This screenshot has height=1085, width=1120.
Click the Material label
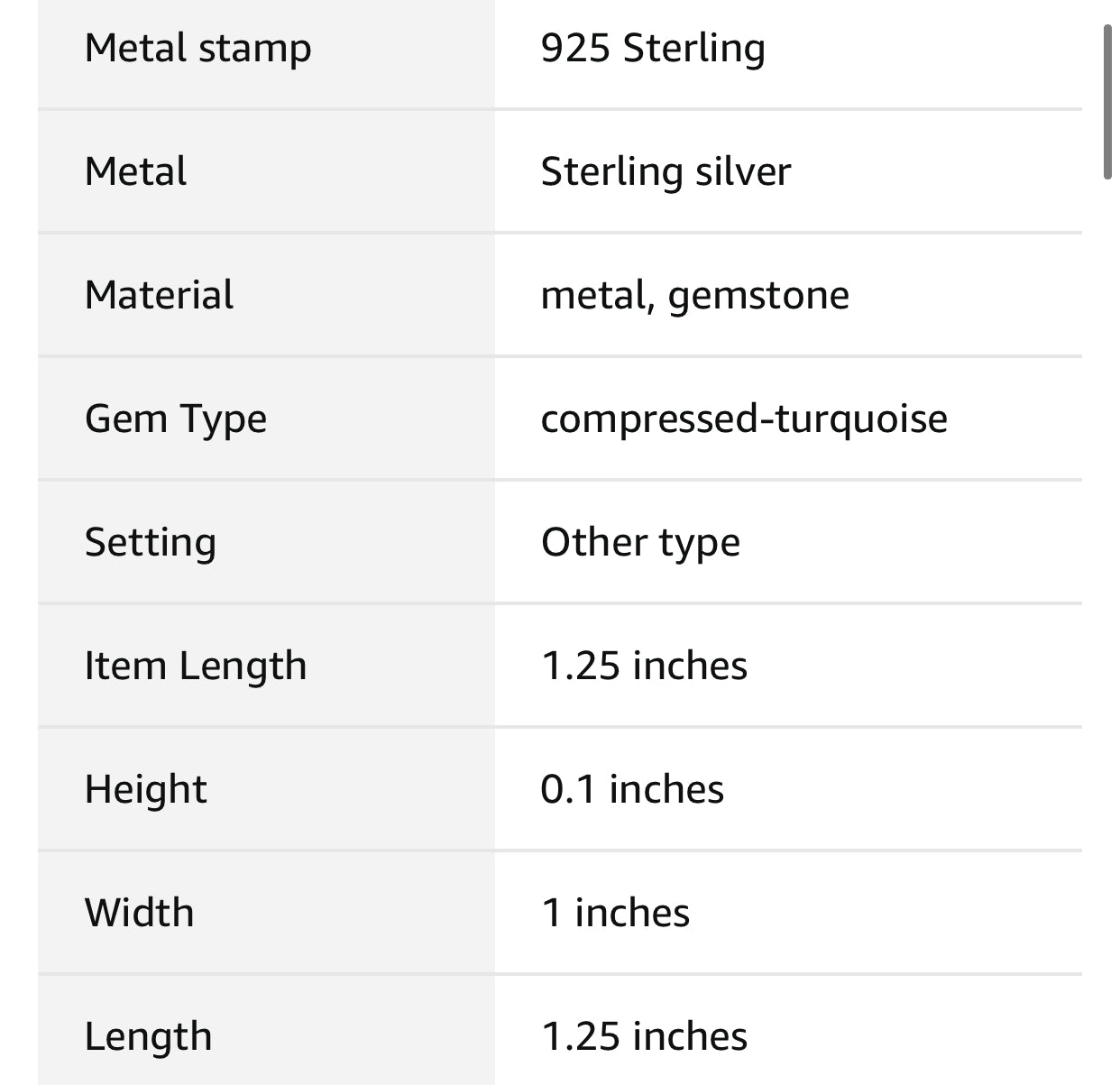(159, 295)
